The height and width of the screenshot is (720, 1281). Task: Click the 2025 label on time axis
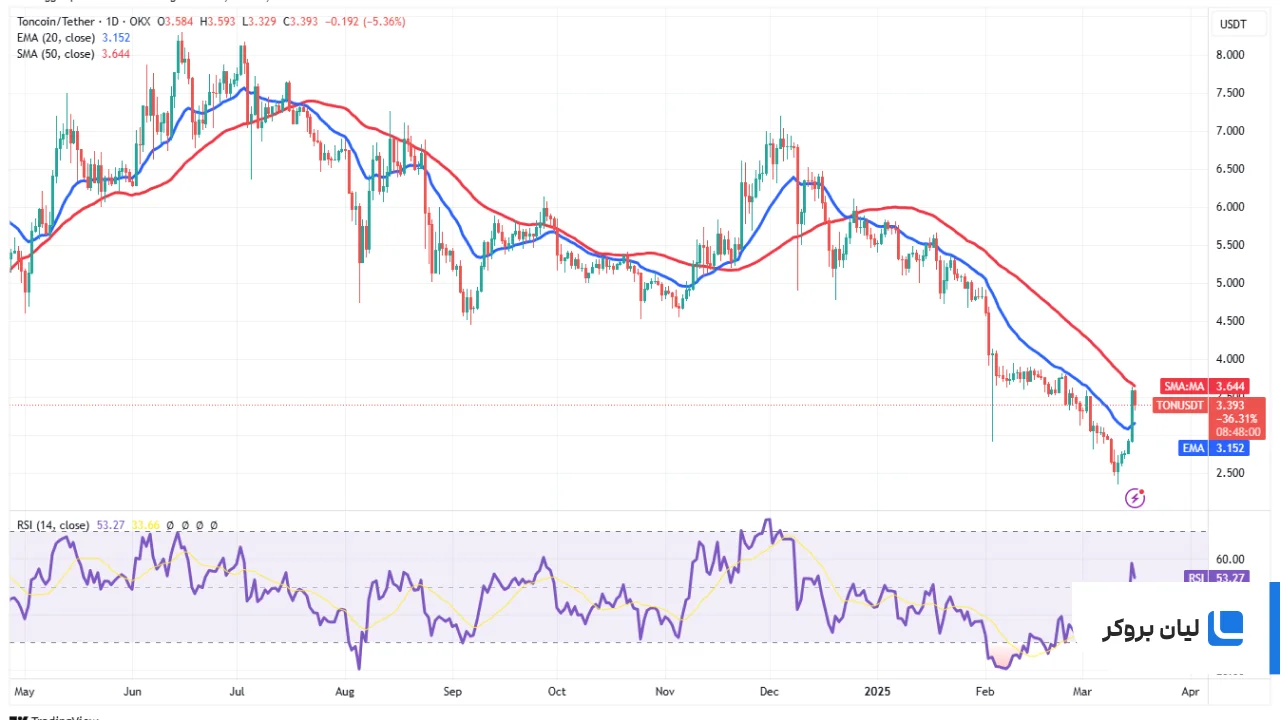pyautogui.click(x=877, y=691)
